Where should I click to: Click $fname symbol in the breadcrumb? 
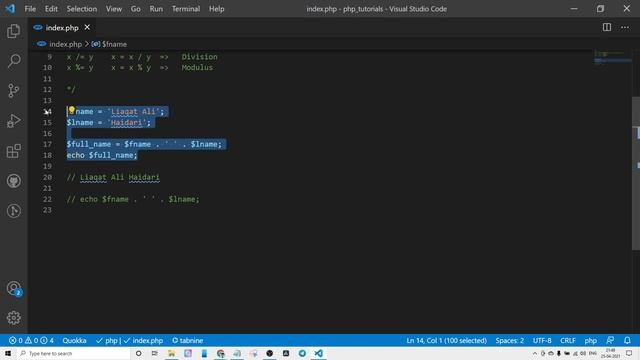[114, 44]
